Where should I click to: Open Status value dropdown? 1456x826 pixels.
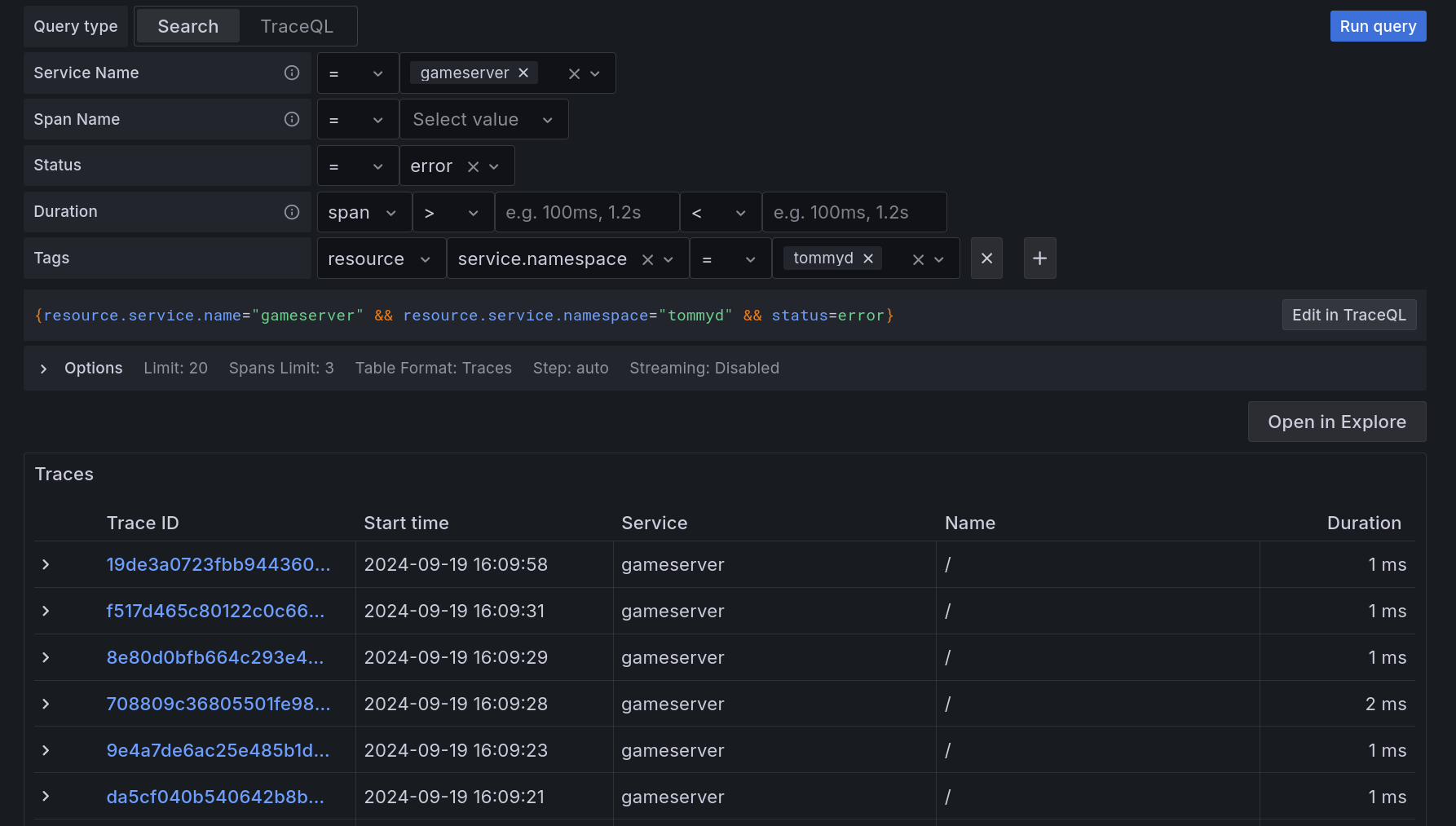pos(494,166)
